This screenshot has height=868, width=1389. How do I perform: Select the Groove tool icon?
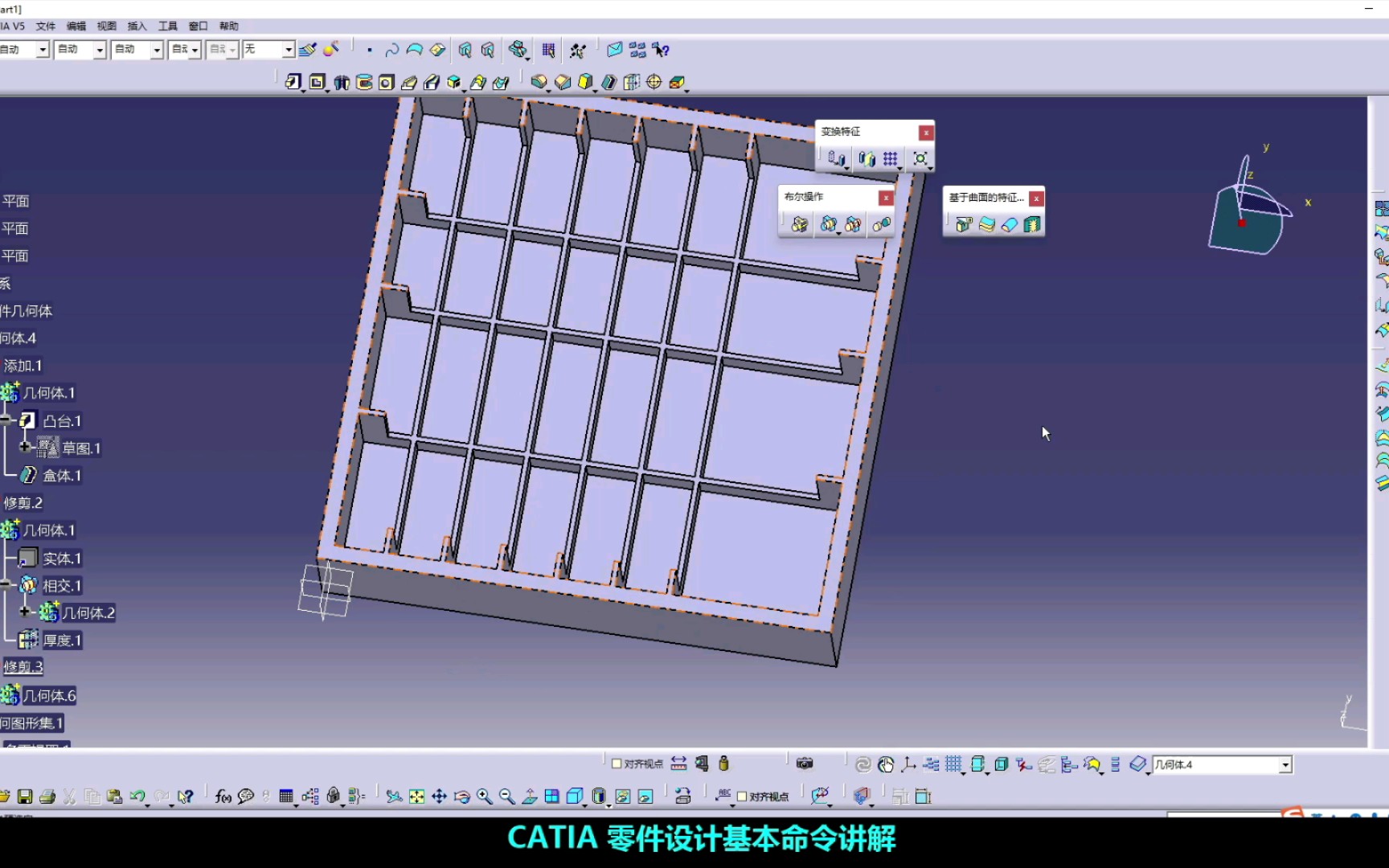364,82
